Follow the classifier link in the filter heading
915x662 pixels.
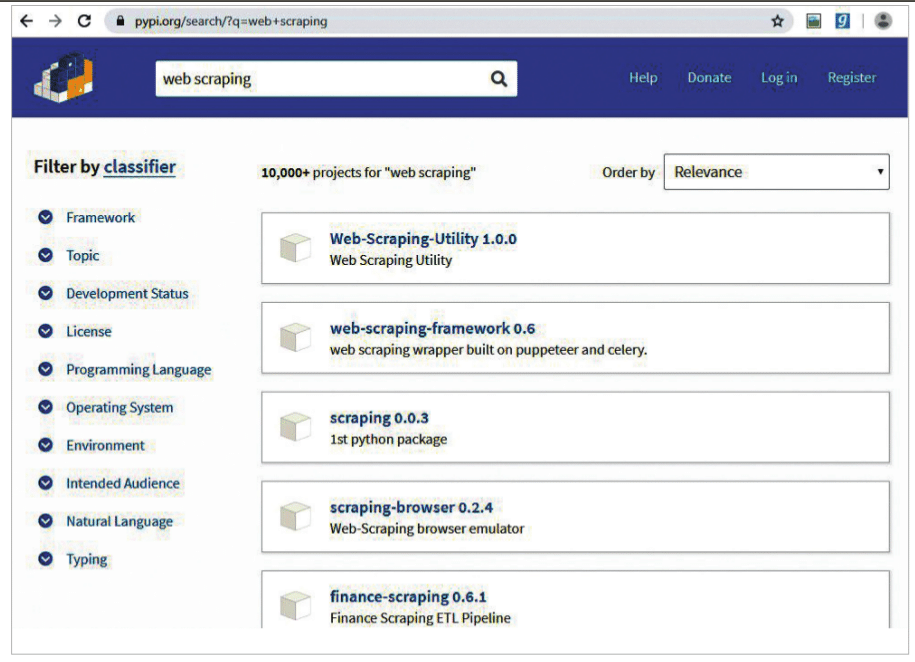pyautogui.click(x=139, y=167)
